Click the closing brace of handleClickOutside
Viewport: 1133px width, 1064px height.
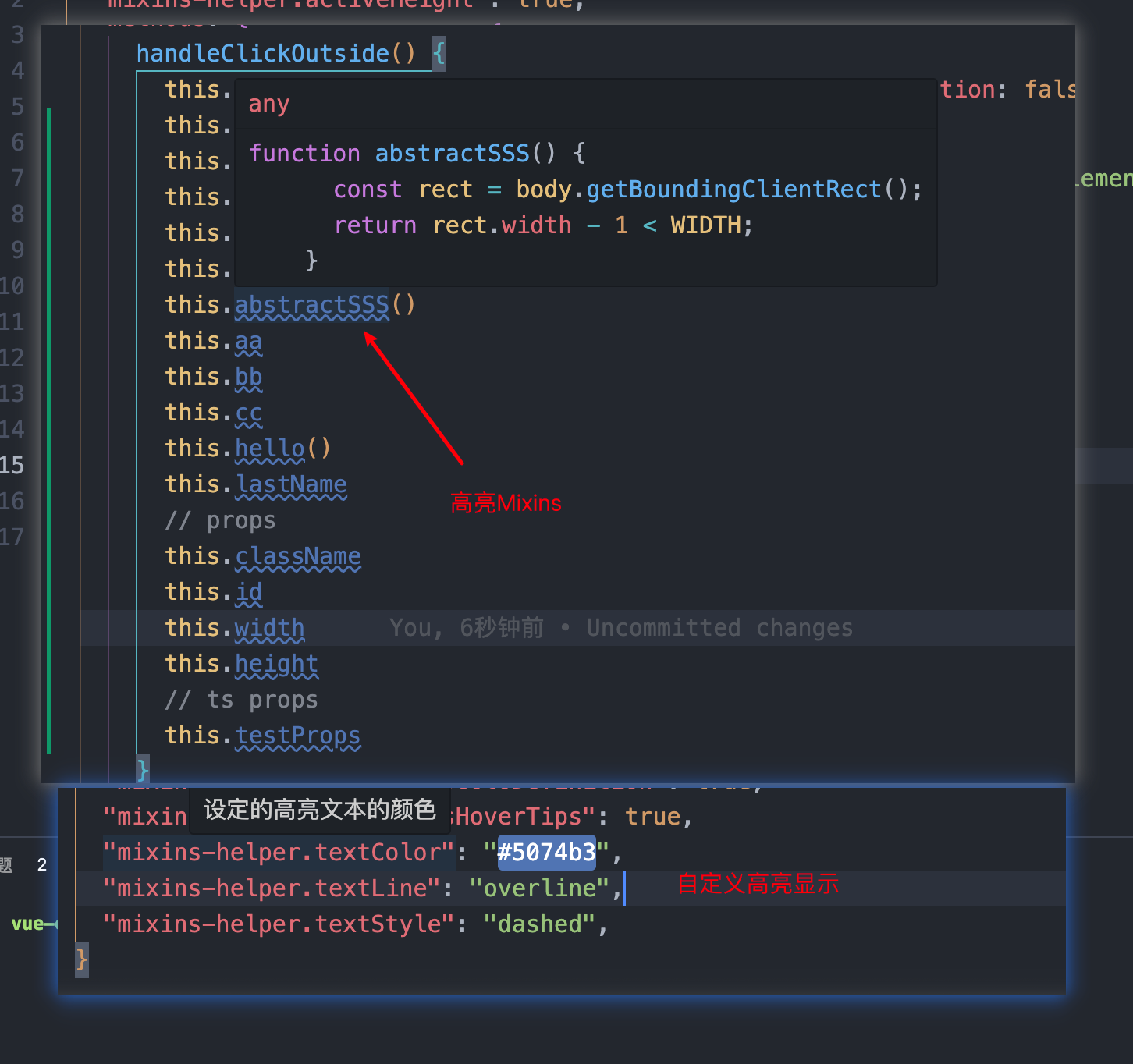[x=142, y=770]
